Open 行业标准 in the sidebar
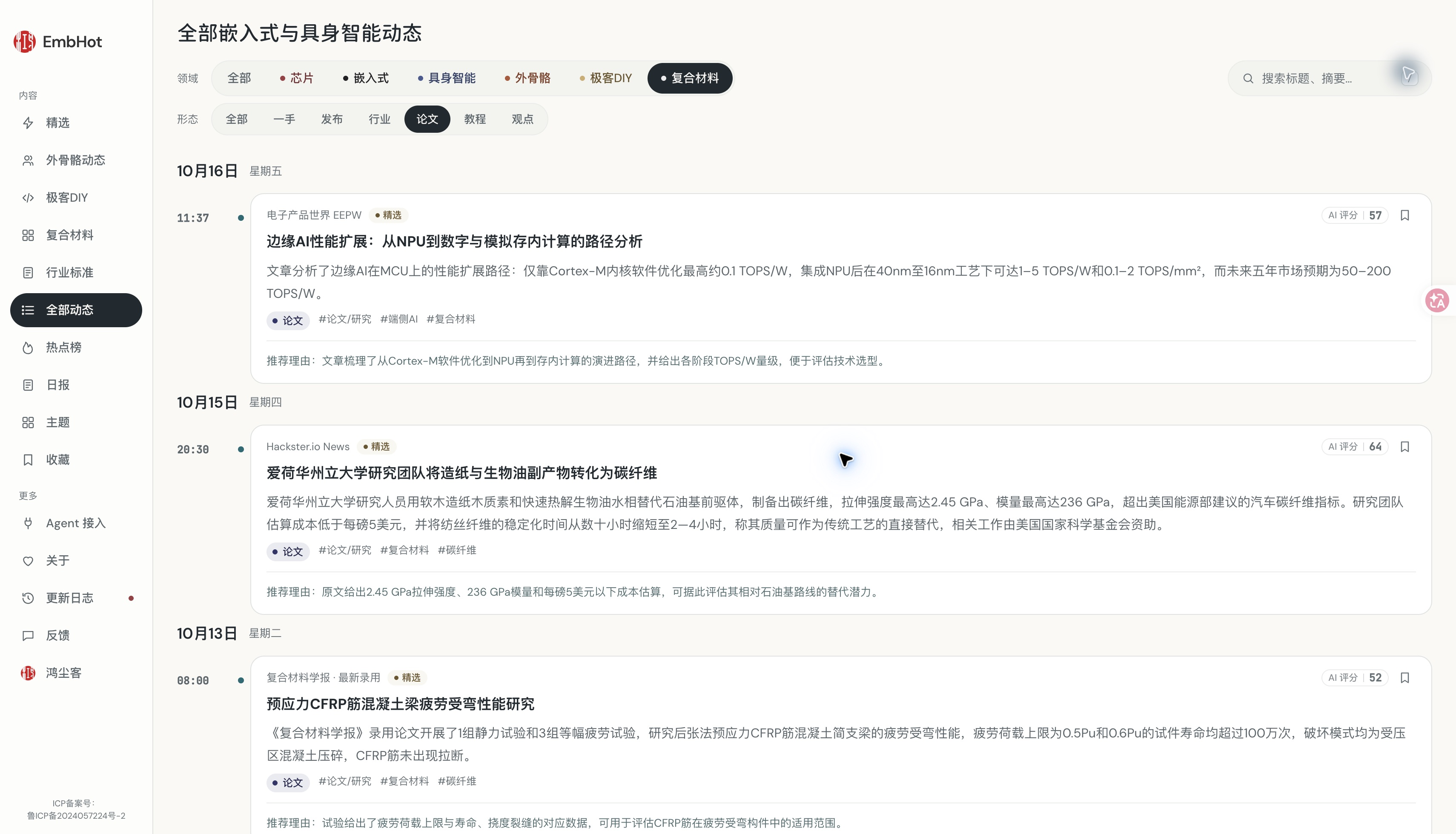The image size is (1456, 834). (76, 273)
